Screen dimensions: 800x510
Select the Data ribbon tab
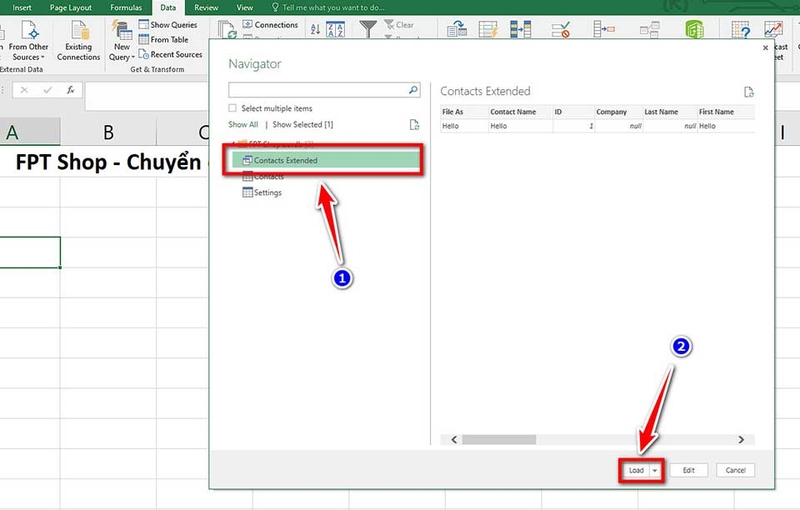click(x=168, y=8)
